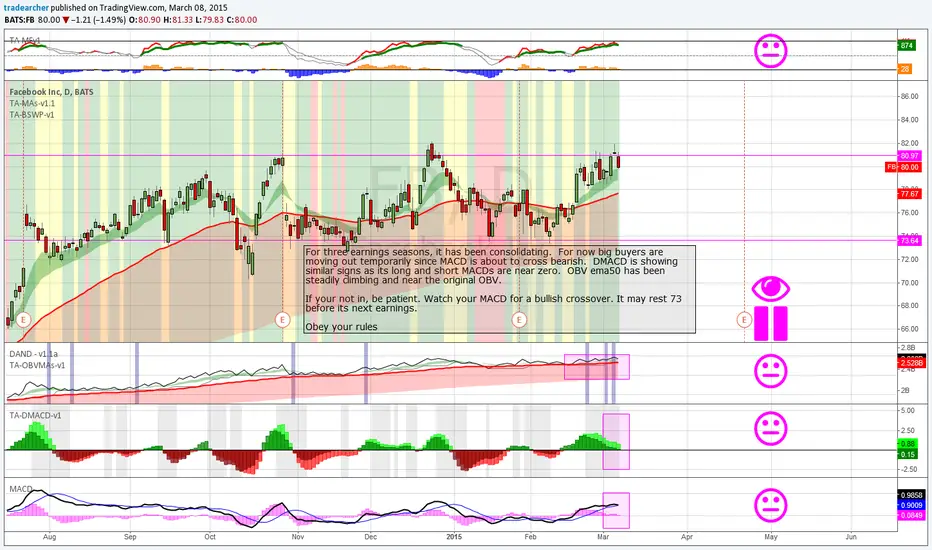This screenshot has height=550, width=932.
Task: Click the black 0.9858 MACD value tag
Action: (911, 495)
